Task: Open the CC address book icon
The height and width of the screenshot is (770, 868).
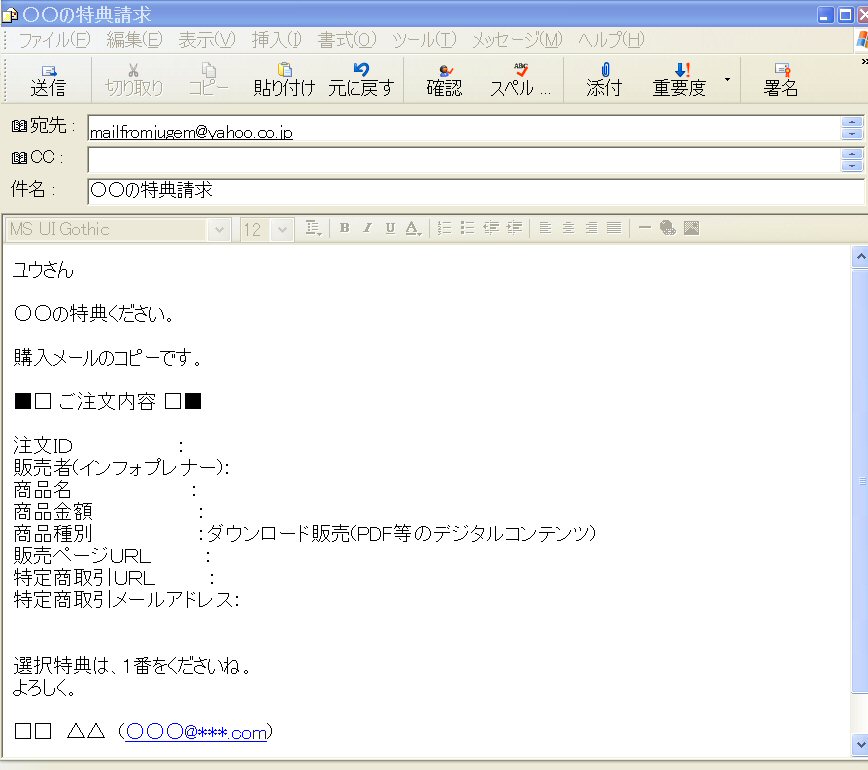Action: point(19,158)
